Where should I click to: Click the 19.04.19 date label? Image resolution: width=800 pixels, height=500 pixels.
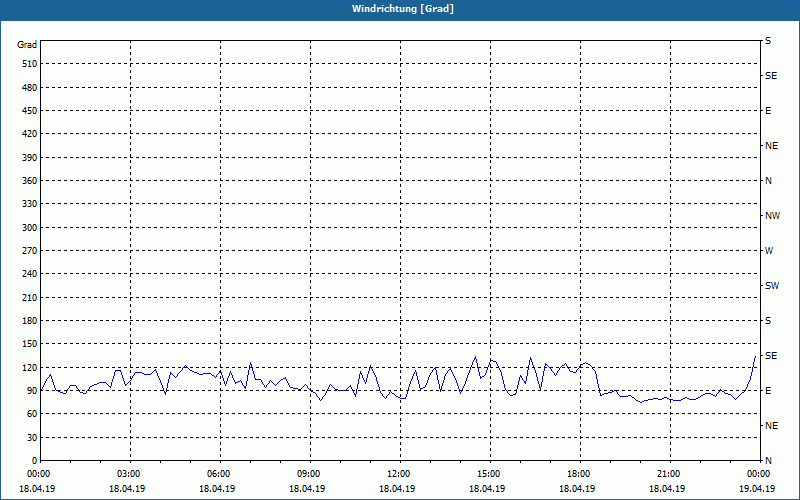click(757, 488)
